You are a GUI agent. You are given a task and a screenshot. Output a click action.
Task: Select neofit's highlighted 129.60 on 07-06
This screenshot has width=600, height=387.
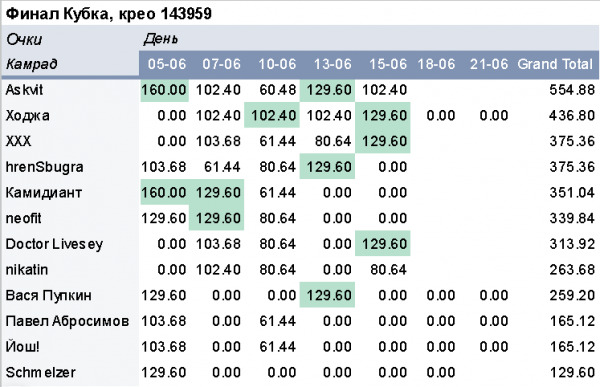[x=217, y=218]
